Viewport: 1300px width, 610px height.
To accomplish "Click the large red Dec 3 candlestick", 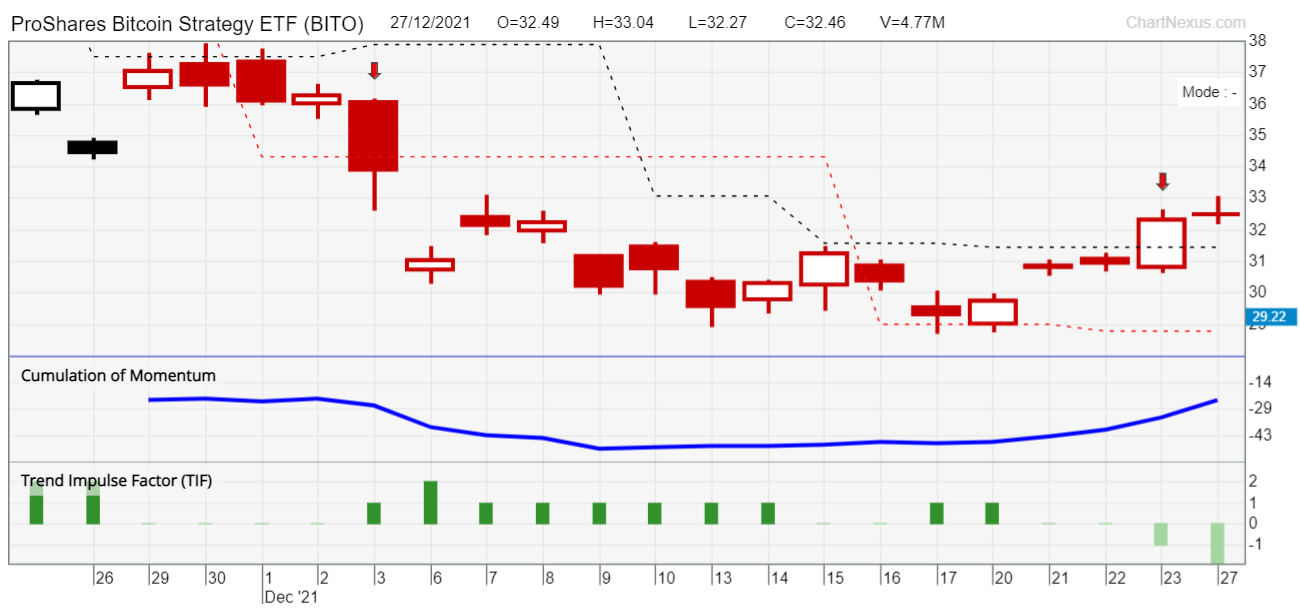I will [374, 136].
